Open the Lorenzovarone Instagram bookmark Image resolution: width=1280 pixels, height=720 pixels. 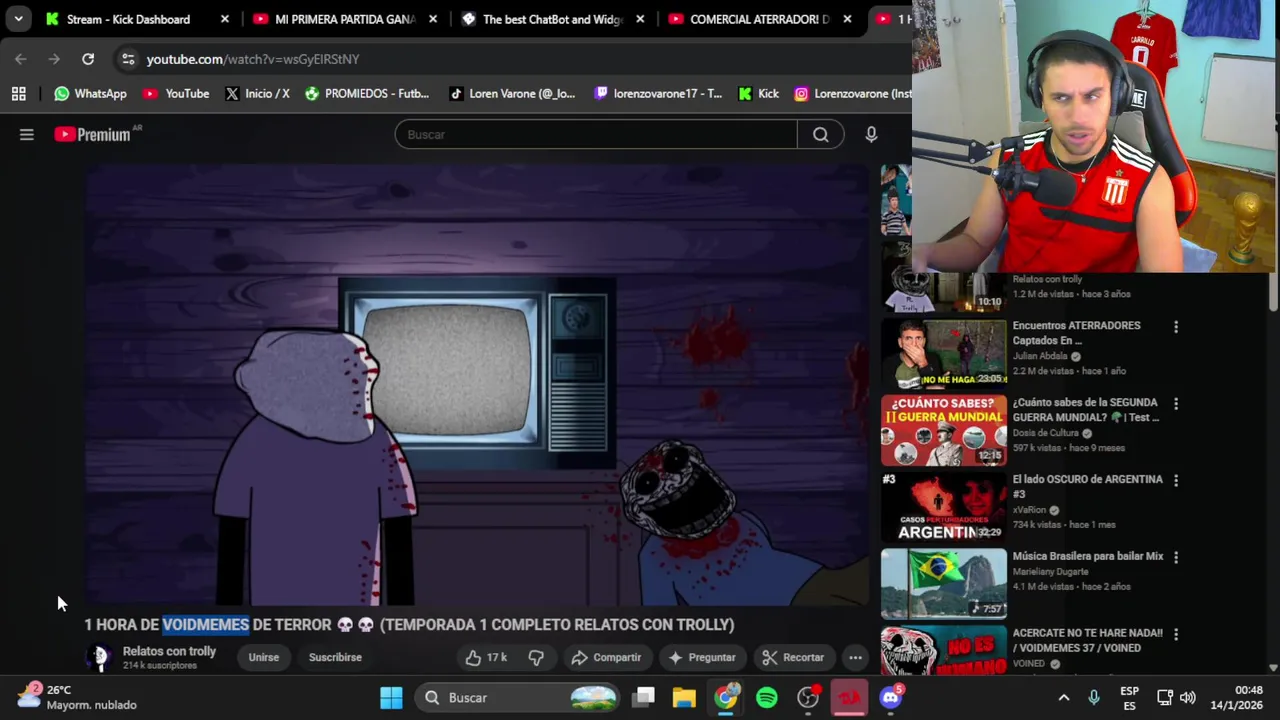pos(853,94)
